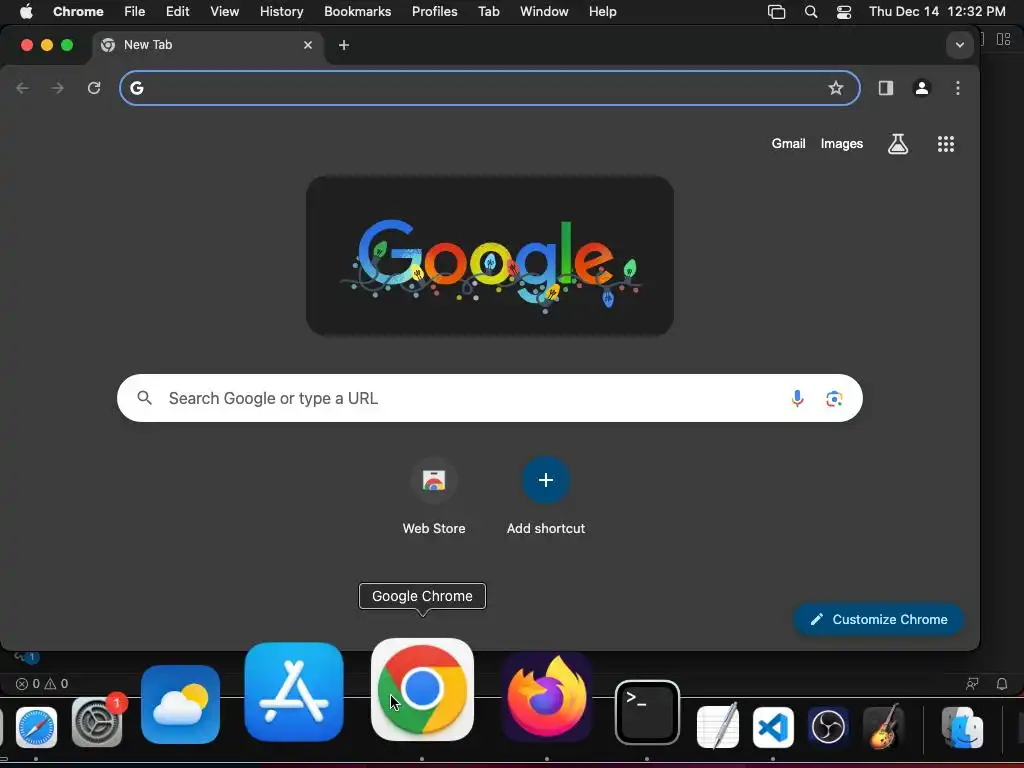Open Search Labs flask icon

898,144
